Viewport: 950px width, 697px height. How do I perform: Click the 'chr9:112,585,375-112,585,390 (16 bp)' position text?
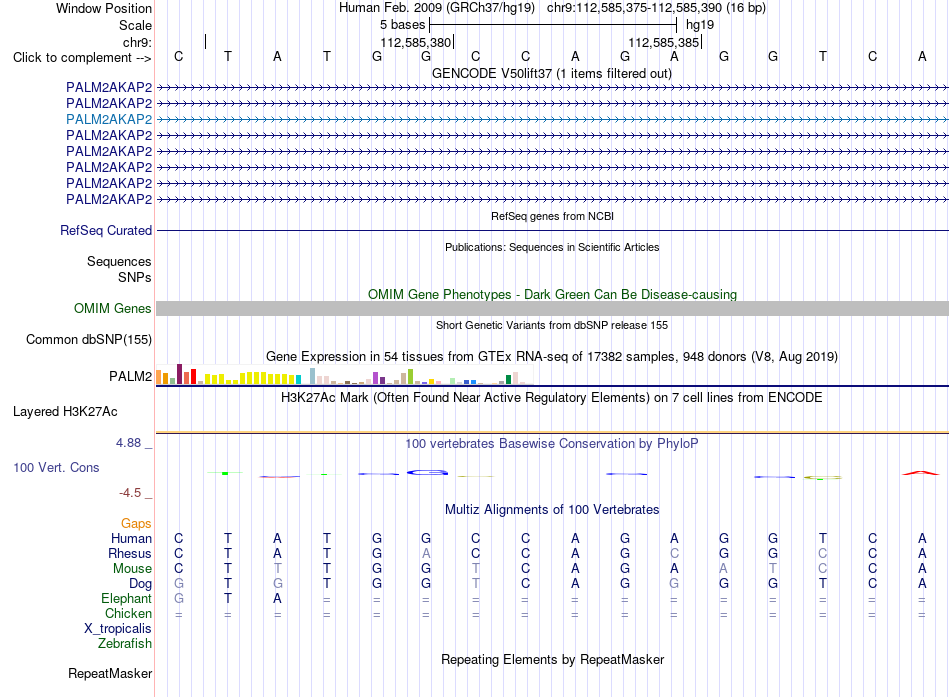[656, 8]
